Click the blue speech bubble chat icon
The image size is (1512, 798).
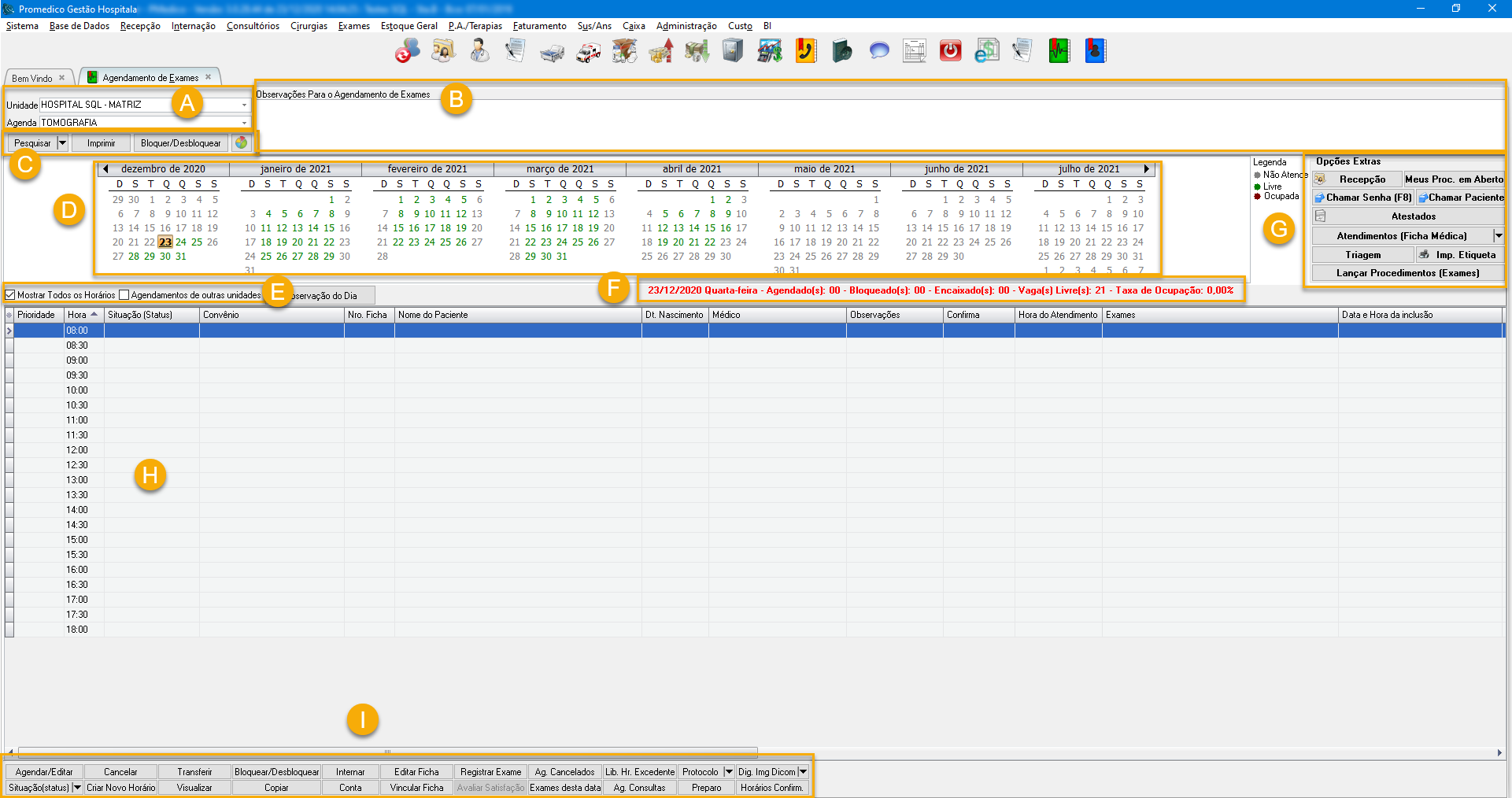tap(878, 52)
